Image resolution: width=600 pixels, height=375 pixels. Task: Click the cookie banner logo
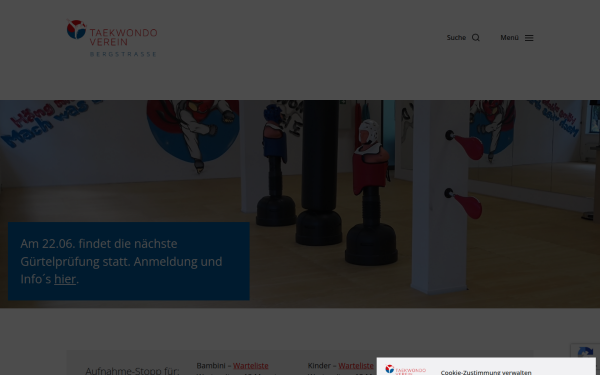click(x=406, y=370)
